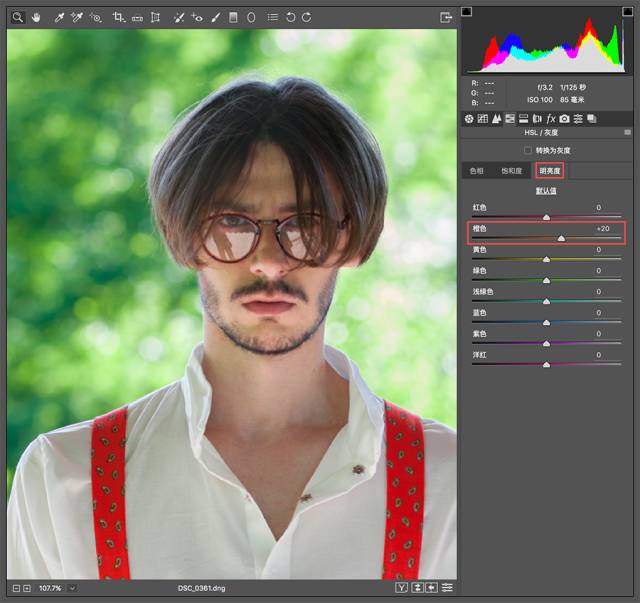This screenshot has height=603, width=640.
Task: Toggle highlight clipping warning in histogram
Action: 627,12
